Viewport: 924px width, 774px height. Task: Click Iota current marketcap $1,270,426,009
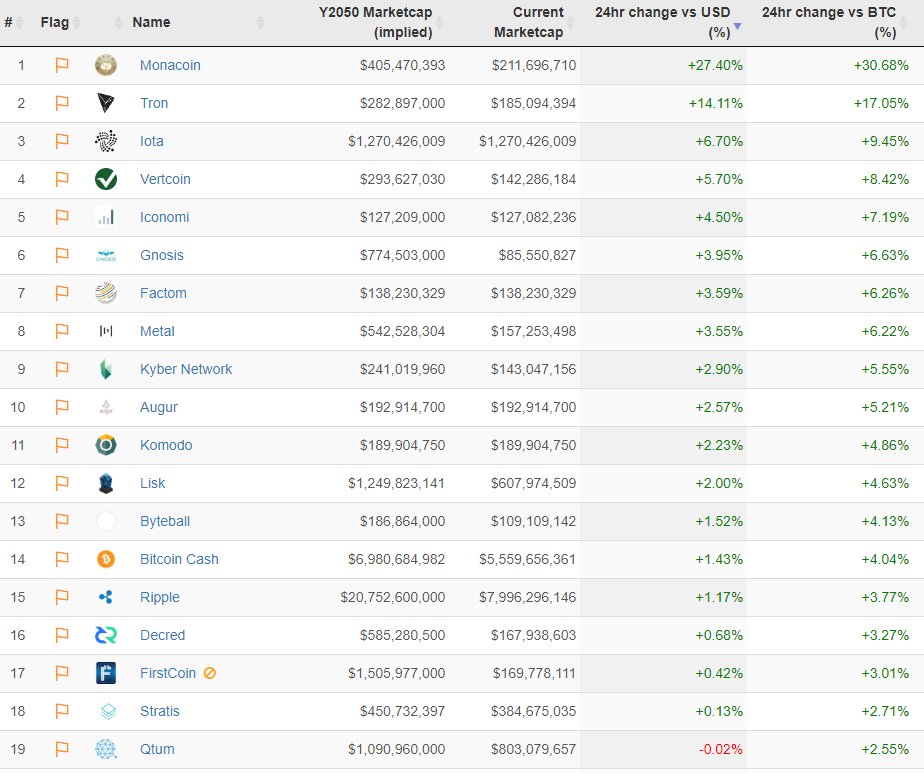click(x=527, y=141)
